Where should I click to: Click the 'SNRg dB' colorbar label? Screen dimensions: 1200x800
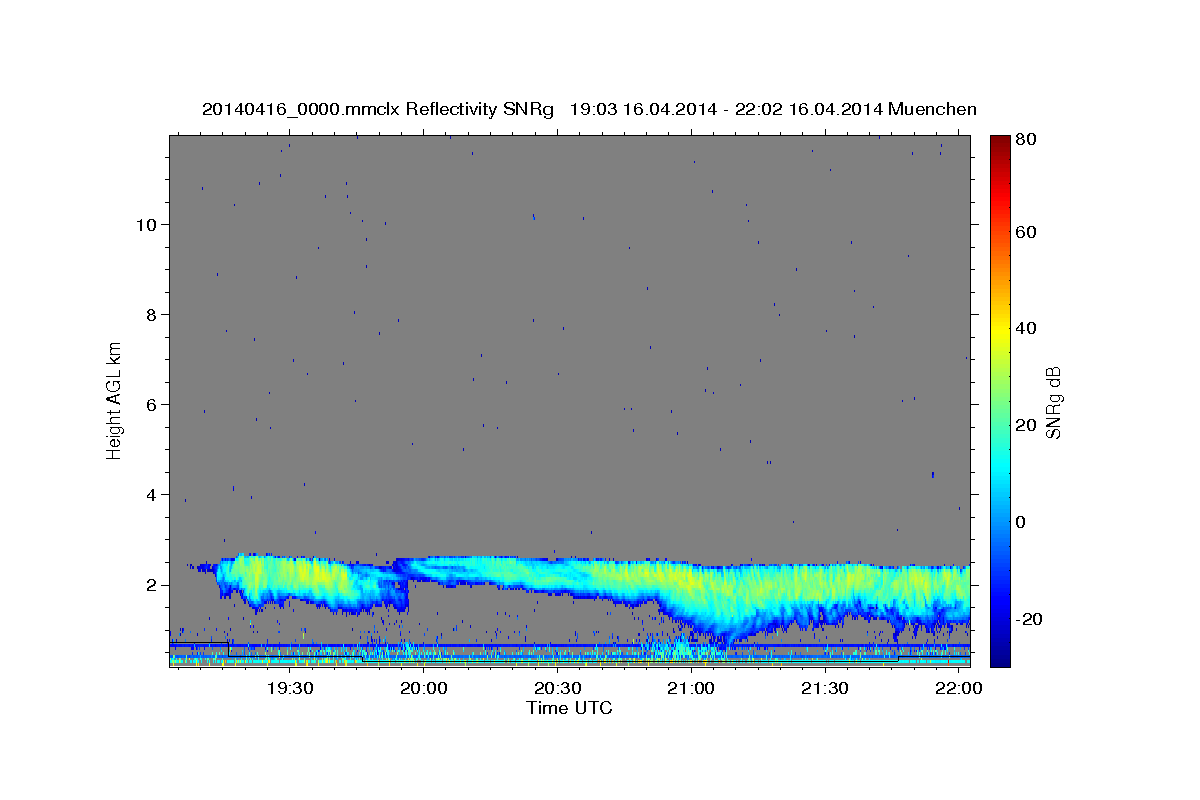(x=1053, y=402)
